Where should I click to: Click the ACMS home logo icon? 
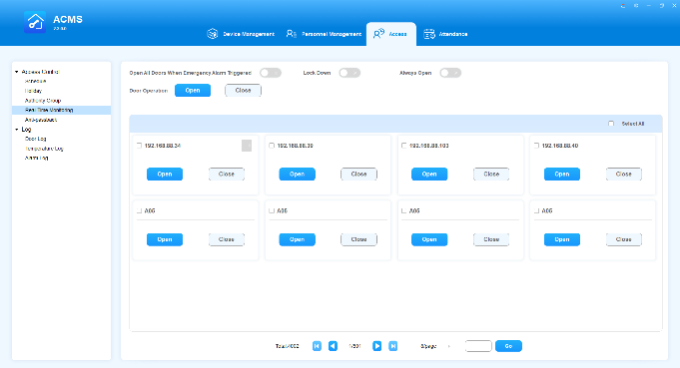[35, 22]
